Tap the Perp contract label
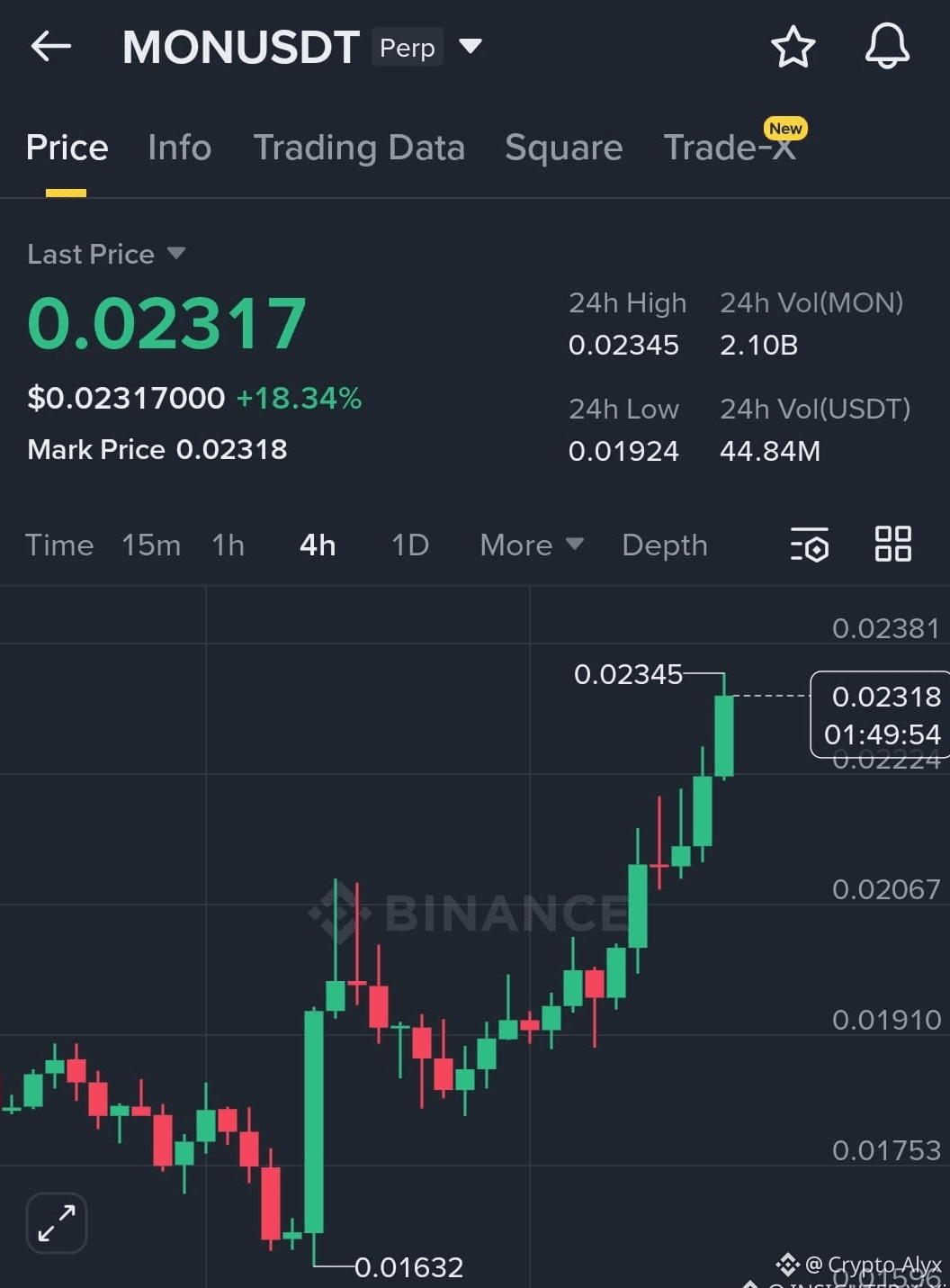The height and width of the screenshot is (1288, 950). [x=407, y=47]
